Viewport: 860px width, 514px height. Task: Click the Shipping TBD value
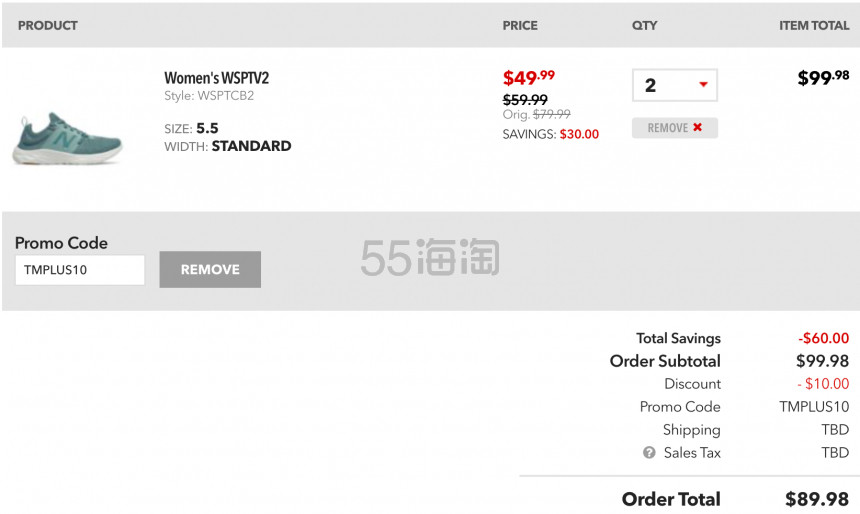[835, 430]
